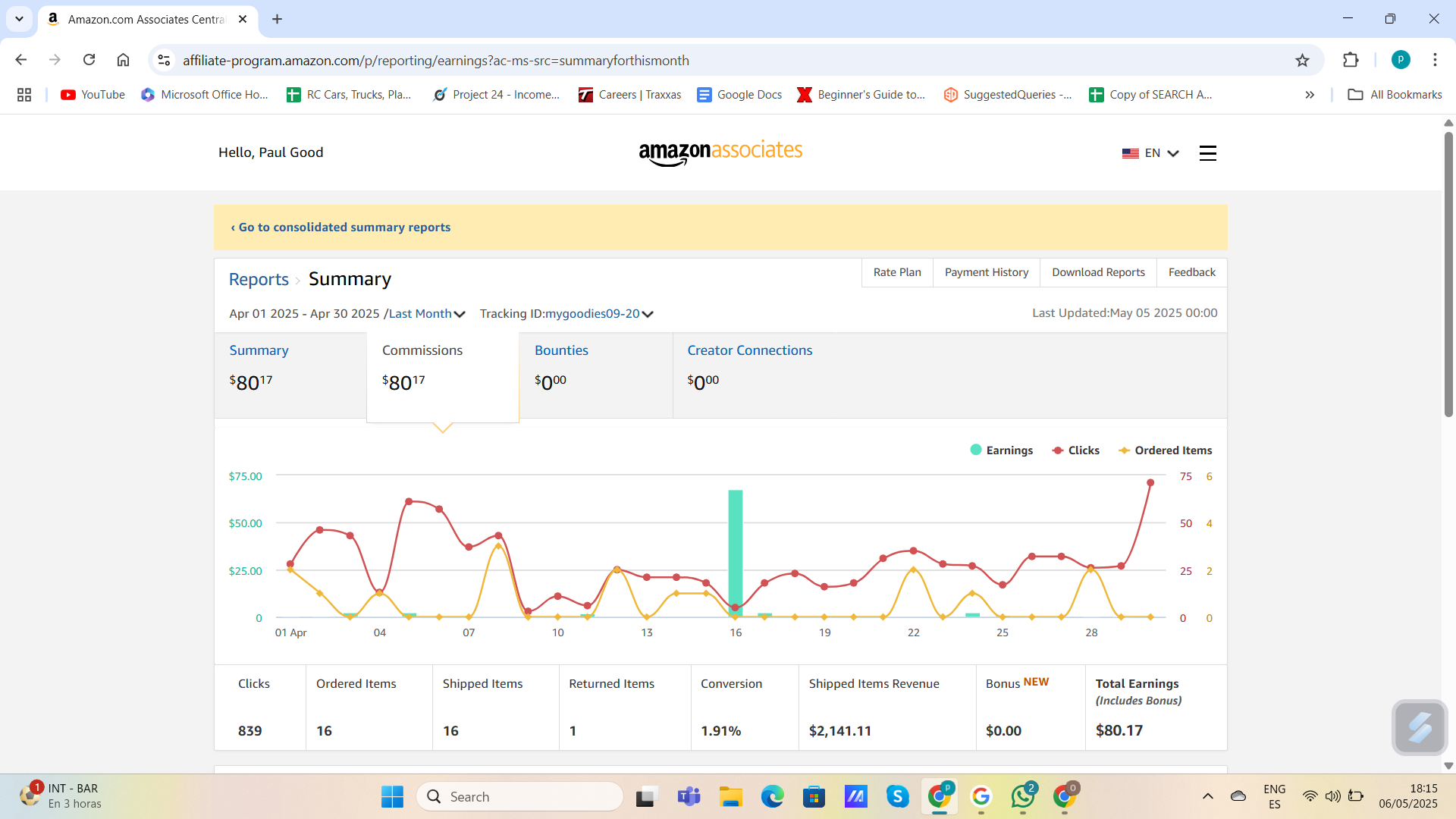Open the Windows Start menu
The width and height of the screenshot is (1456, 819).
(x=392, y=796)
